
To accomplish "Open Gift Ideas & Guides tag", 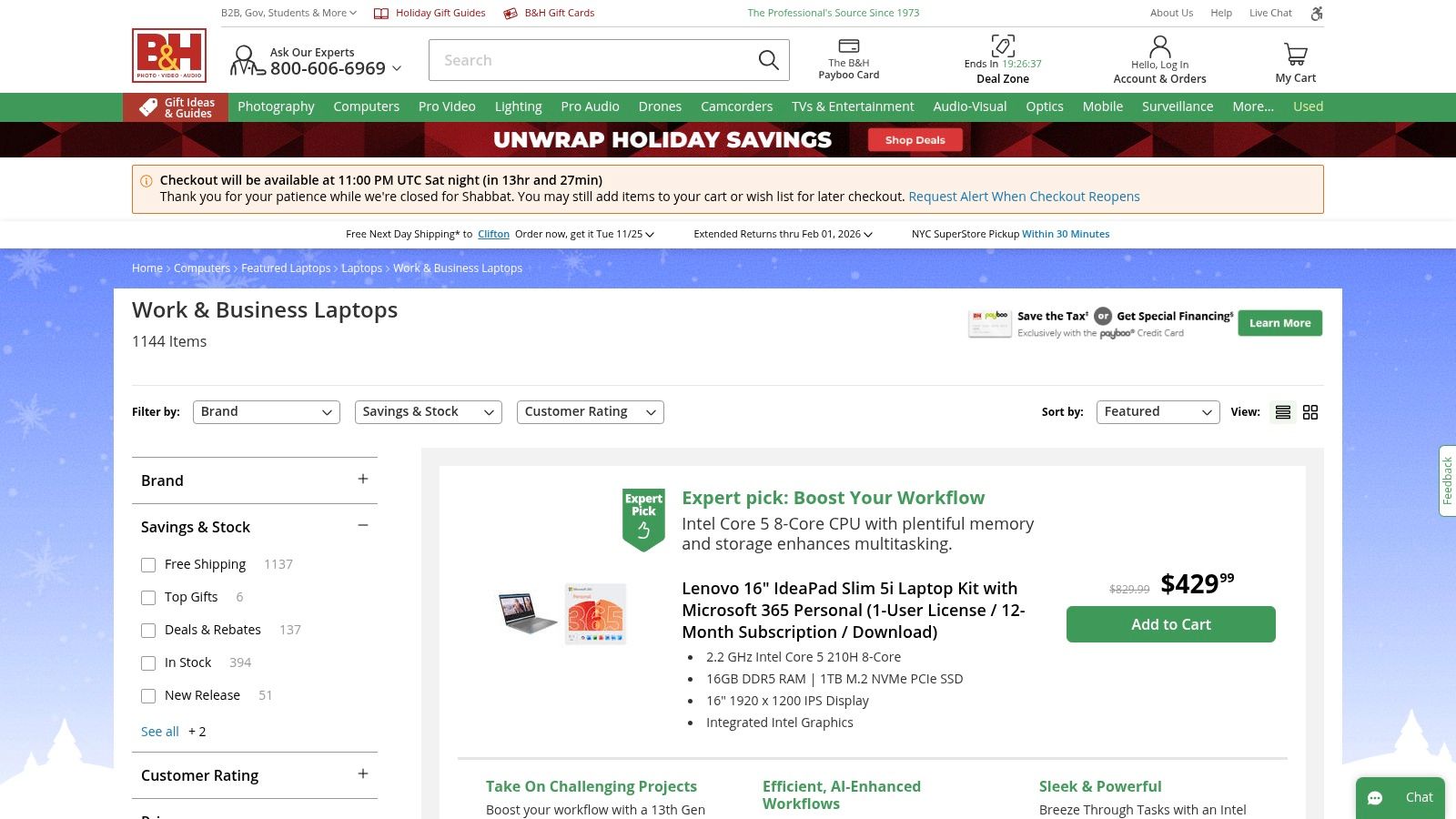I will pos(177,107).
